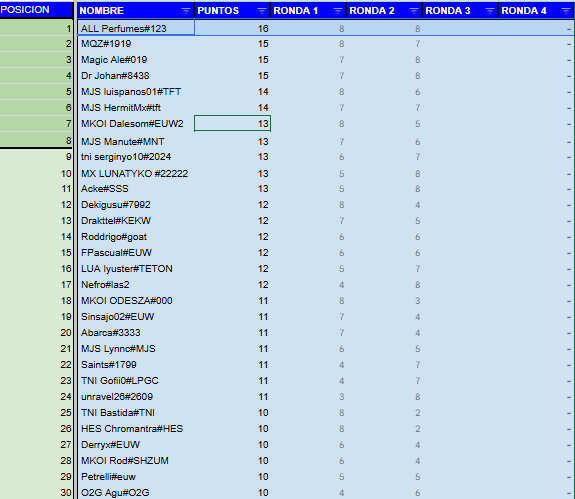
Task: Select position number 8 cell
Action: point(36,140)
